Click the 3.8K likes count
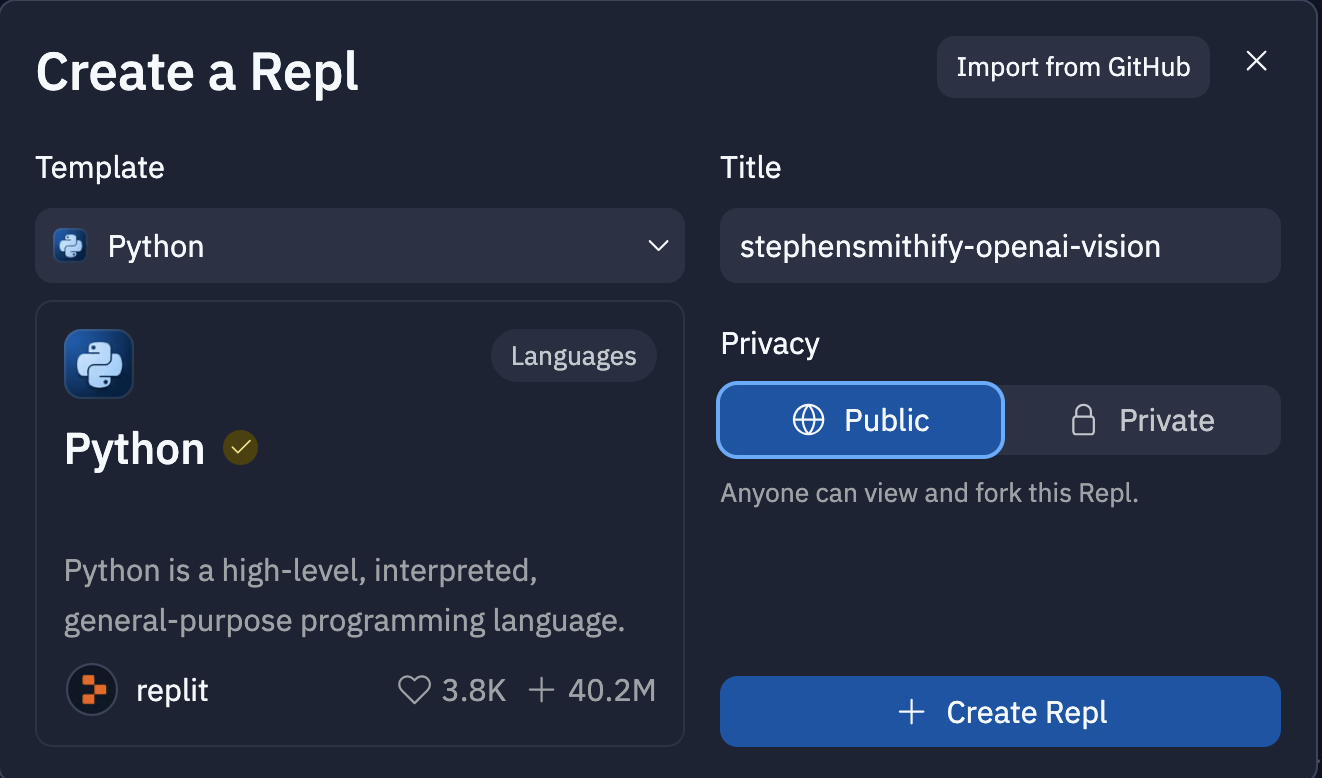Viewport: 1322px width, 778px height. [x=474, y=690]
